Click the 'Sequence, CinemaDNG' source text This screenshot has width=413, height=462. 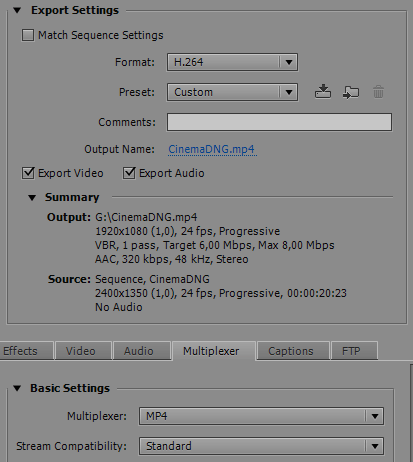point(152,279)
